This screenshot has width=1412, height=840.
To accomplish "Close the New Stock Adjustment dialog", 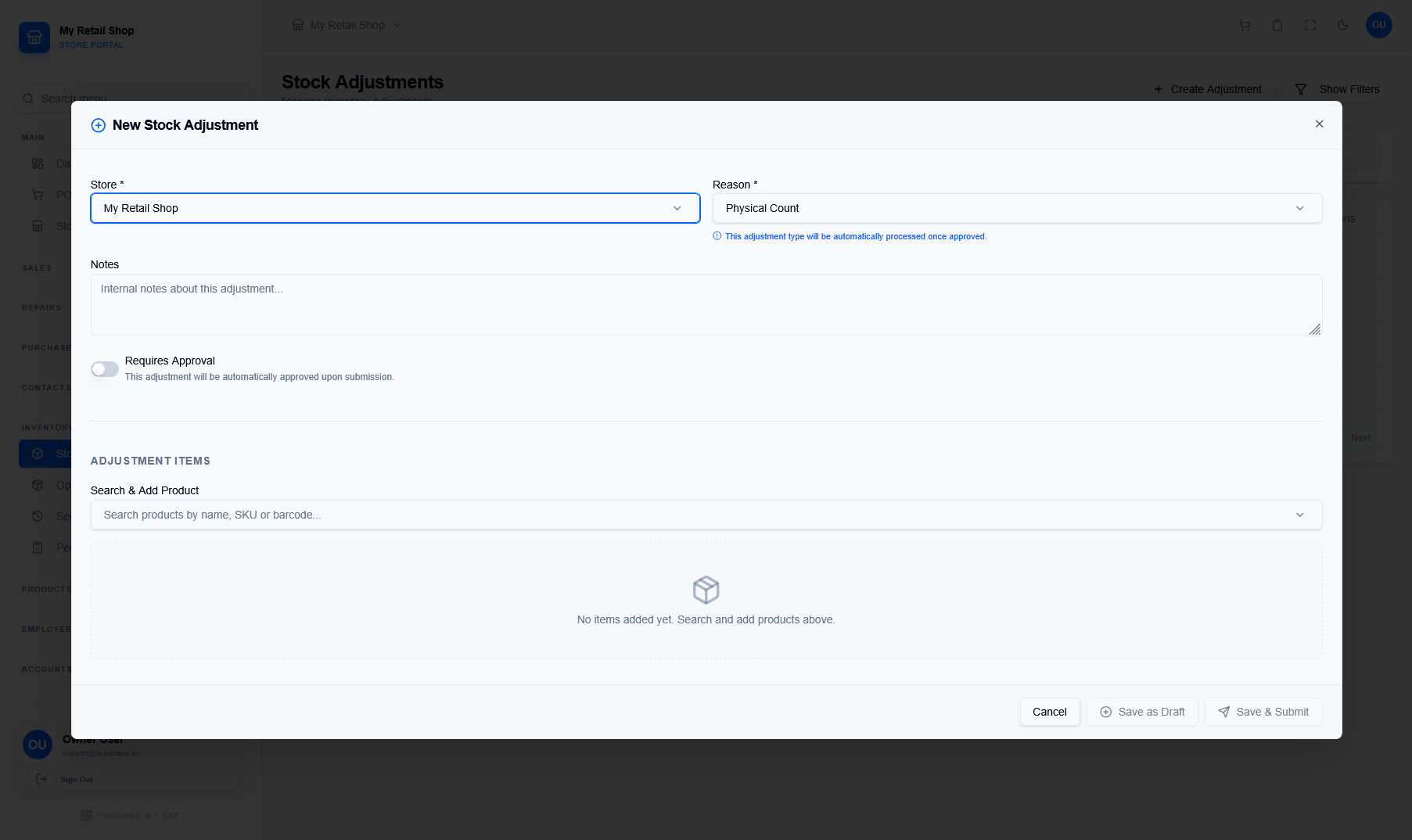I will tap(1319, 124).
